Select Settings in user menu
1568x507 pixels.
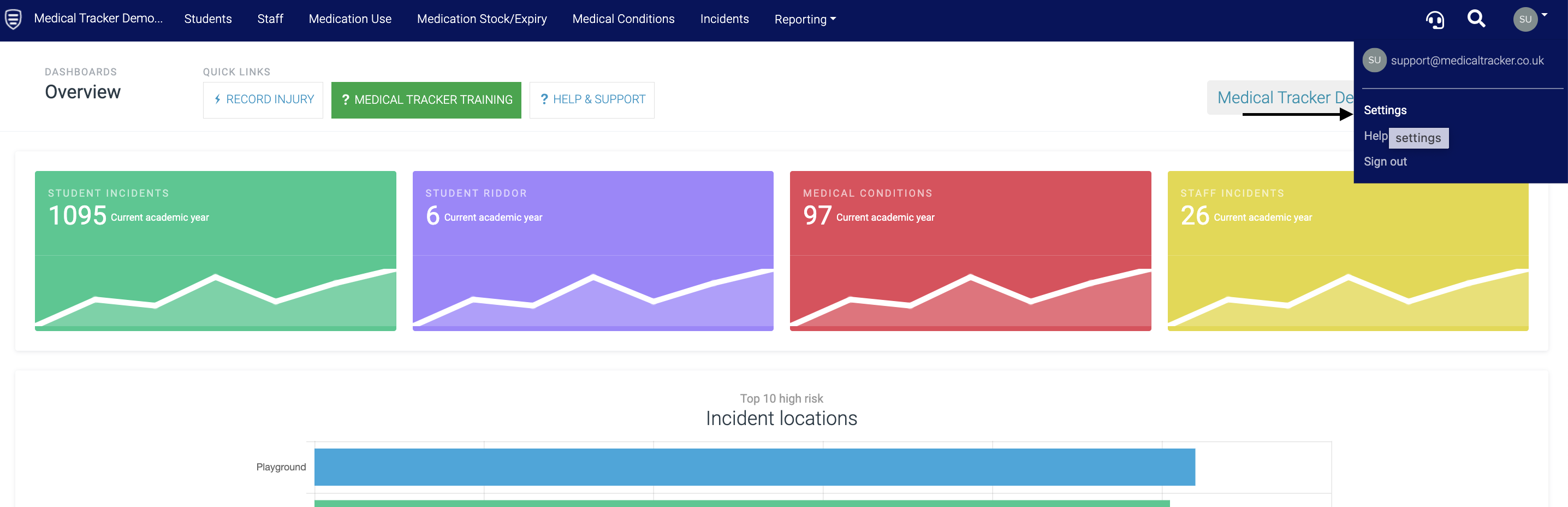pyautogui.click(x=1385, y=110)
